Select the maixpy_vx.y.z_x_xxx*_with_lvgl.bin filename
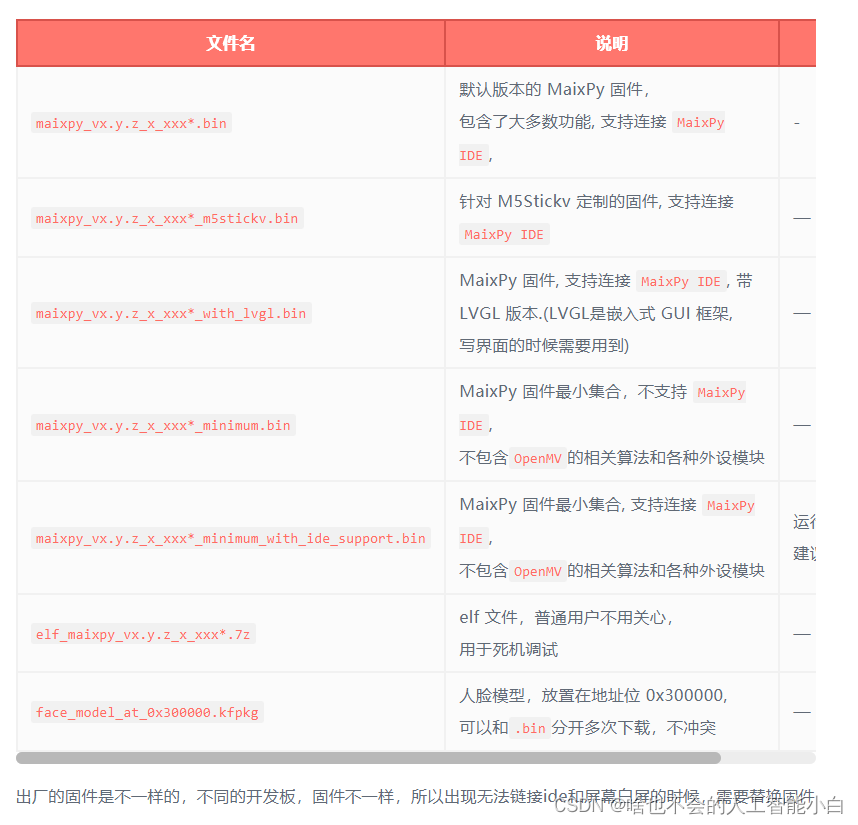This screenshot has height=825, width=858. pos(171,313)
